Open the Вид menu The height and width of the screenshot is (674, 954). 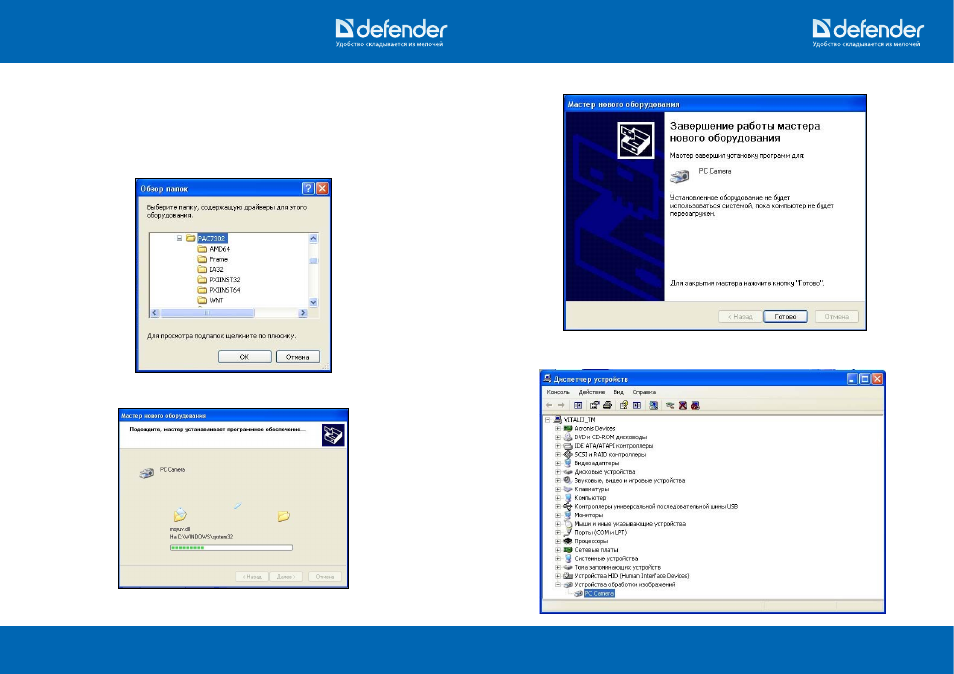(x=619, y=392)
